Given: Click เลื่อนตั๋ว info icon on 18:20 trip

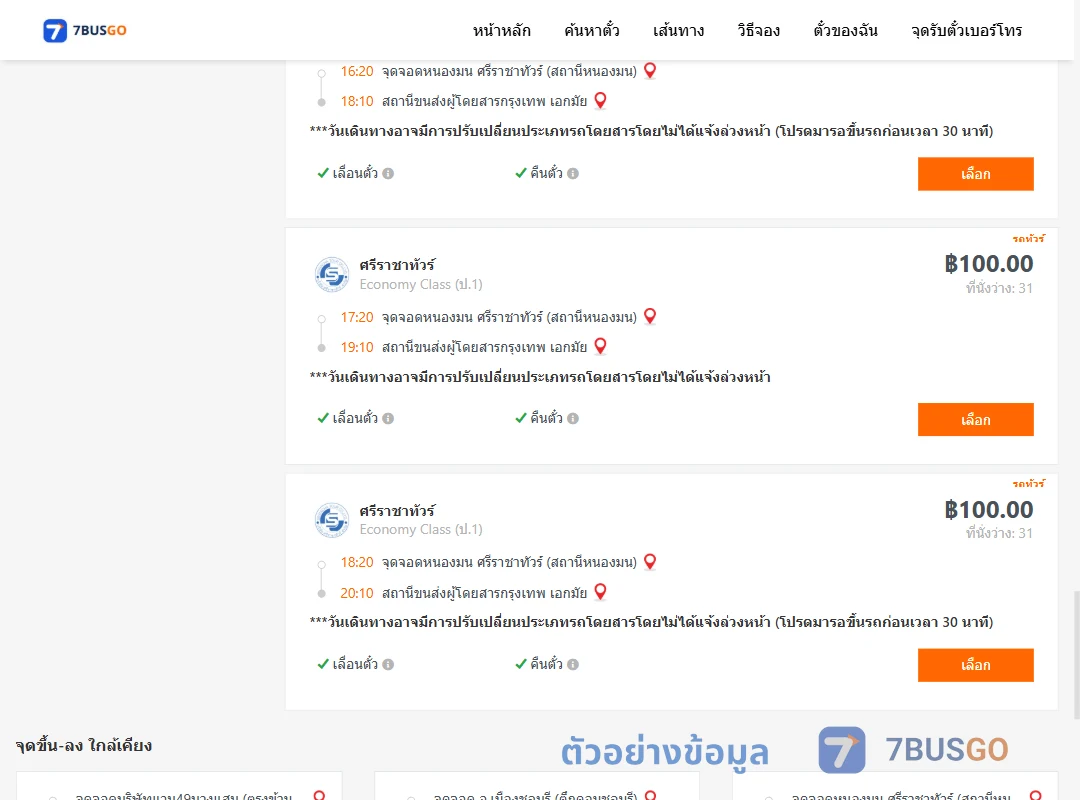Looking at the screenshot, I should coord(388,664).
